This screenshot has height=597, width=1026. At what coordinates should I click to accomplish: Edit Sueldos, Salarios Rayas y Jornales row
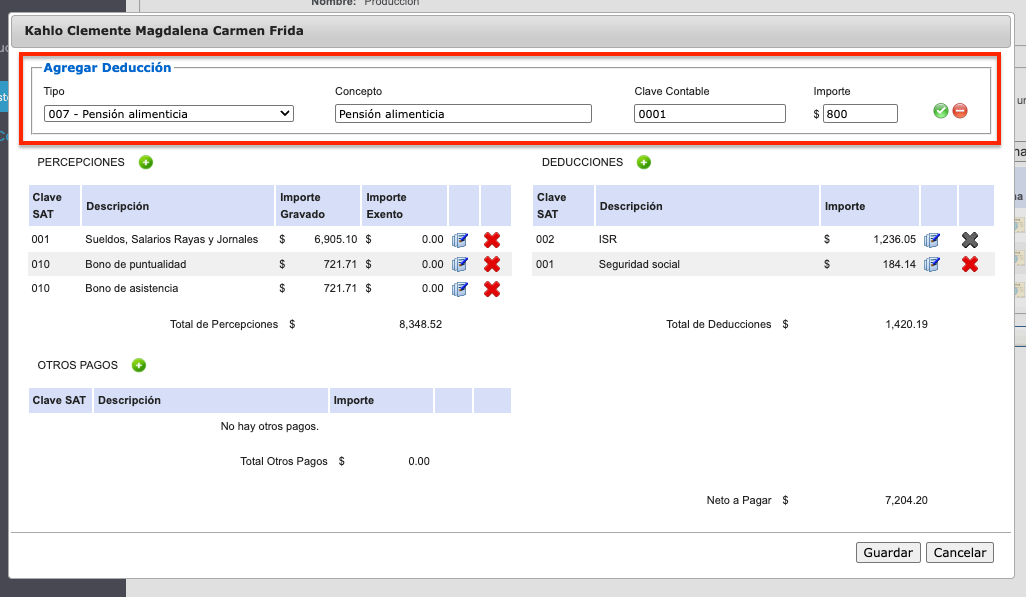[460, 240]
